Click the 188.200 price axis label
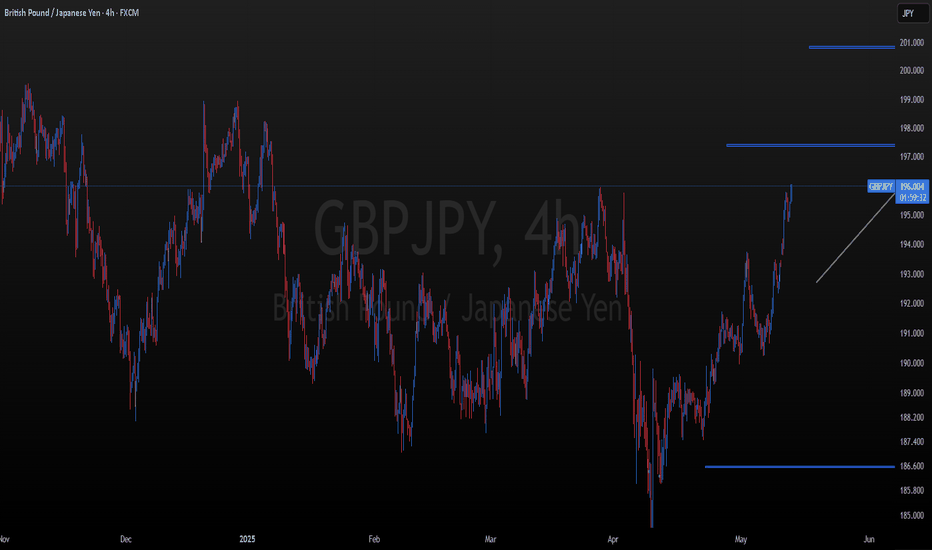Screen dimensions: 932x550 point(912,417)
